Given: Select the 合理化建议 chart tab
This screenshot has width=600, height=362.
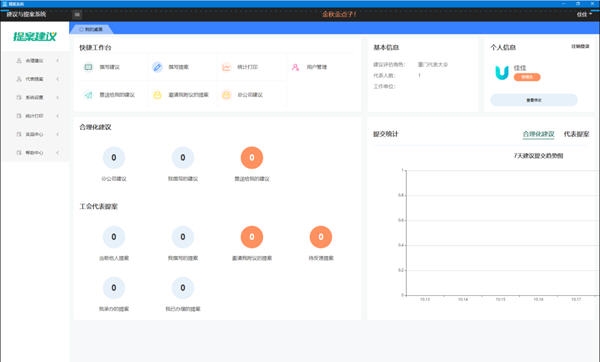Looking at the screenshot, I should (x=538, y=134).
